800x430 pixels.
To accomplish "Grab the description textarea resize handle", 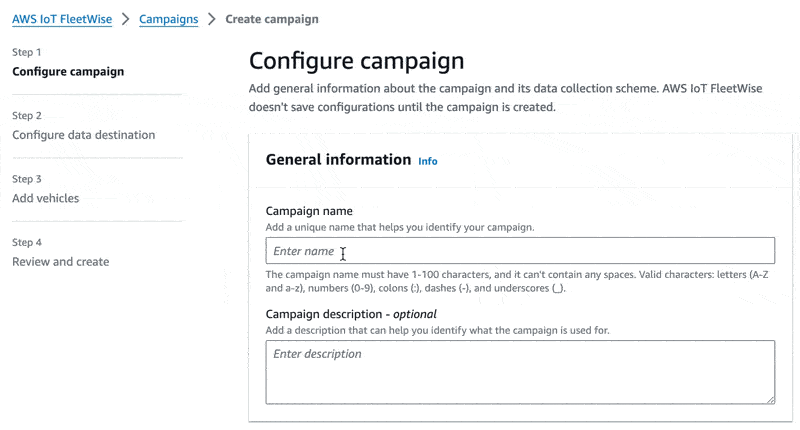I will tap(770, 399).
